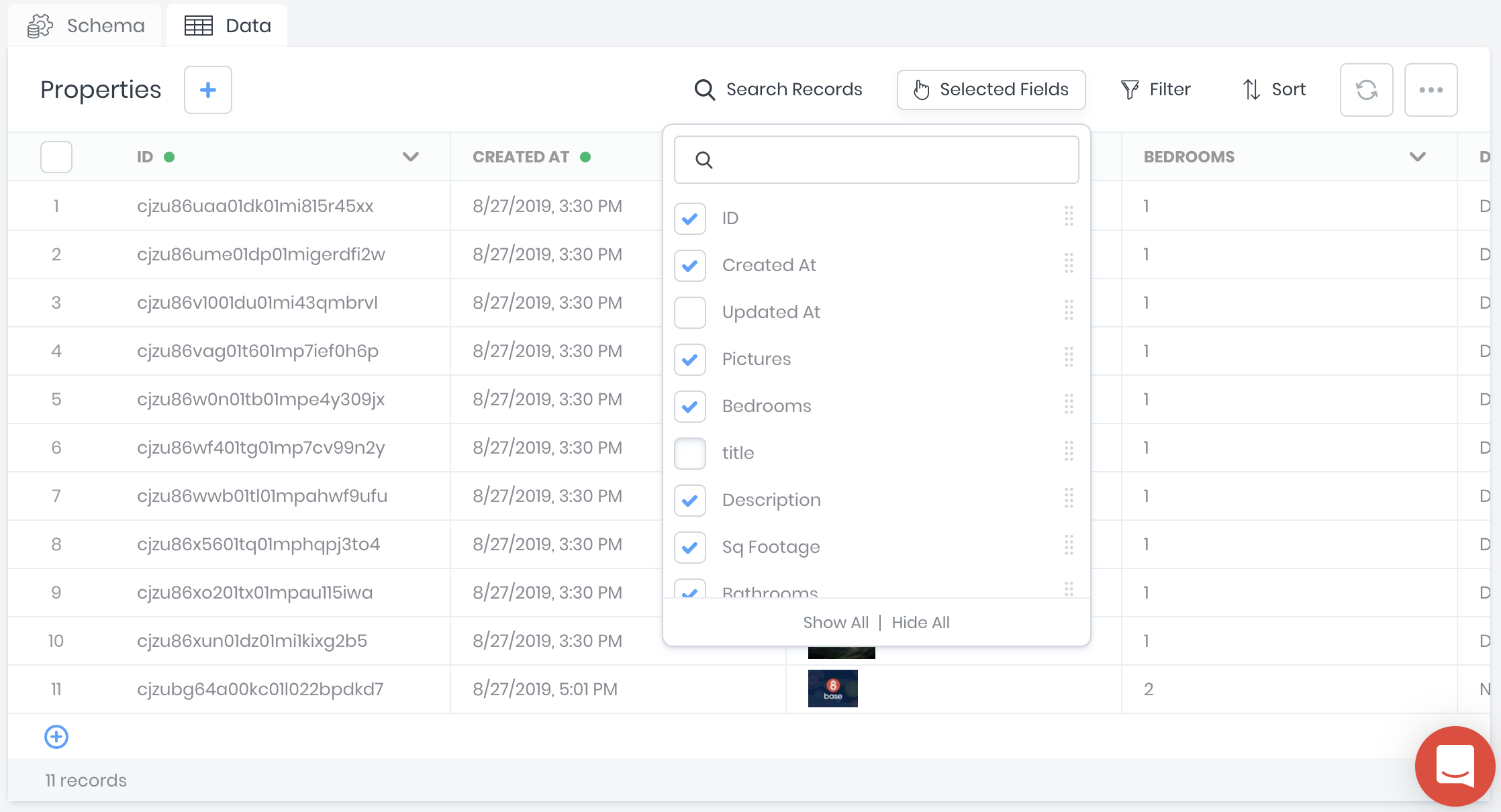Screen dimensions: 1501x812
Task: Click the Hide All link
Action: pos(920,623)
